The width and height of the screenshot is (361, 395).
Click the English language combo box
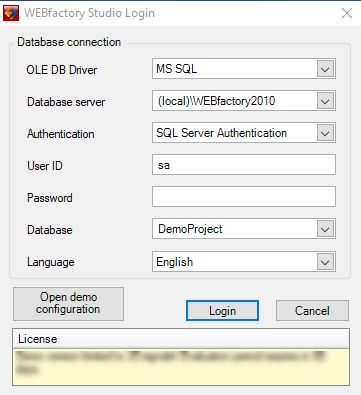[244, 262]
